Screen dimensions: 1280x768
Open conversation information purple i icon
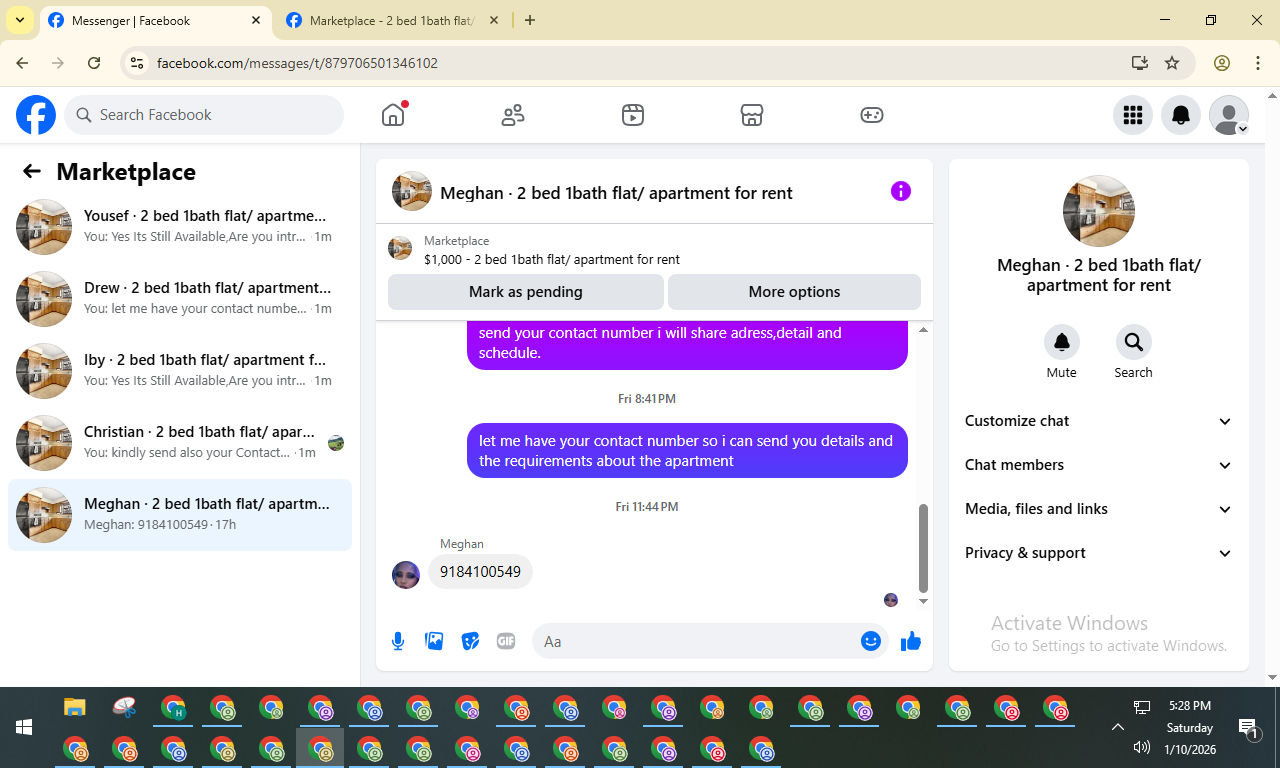[x=901, y=191]
